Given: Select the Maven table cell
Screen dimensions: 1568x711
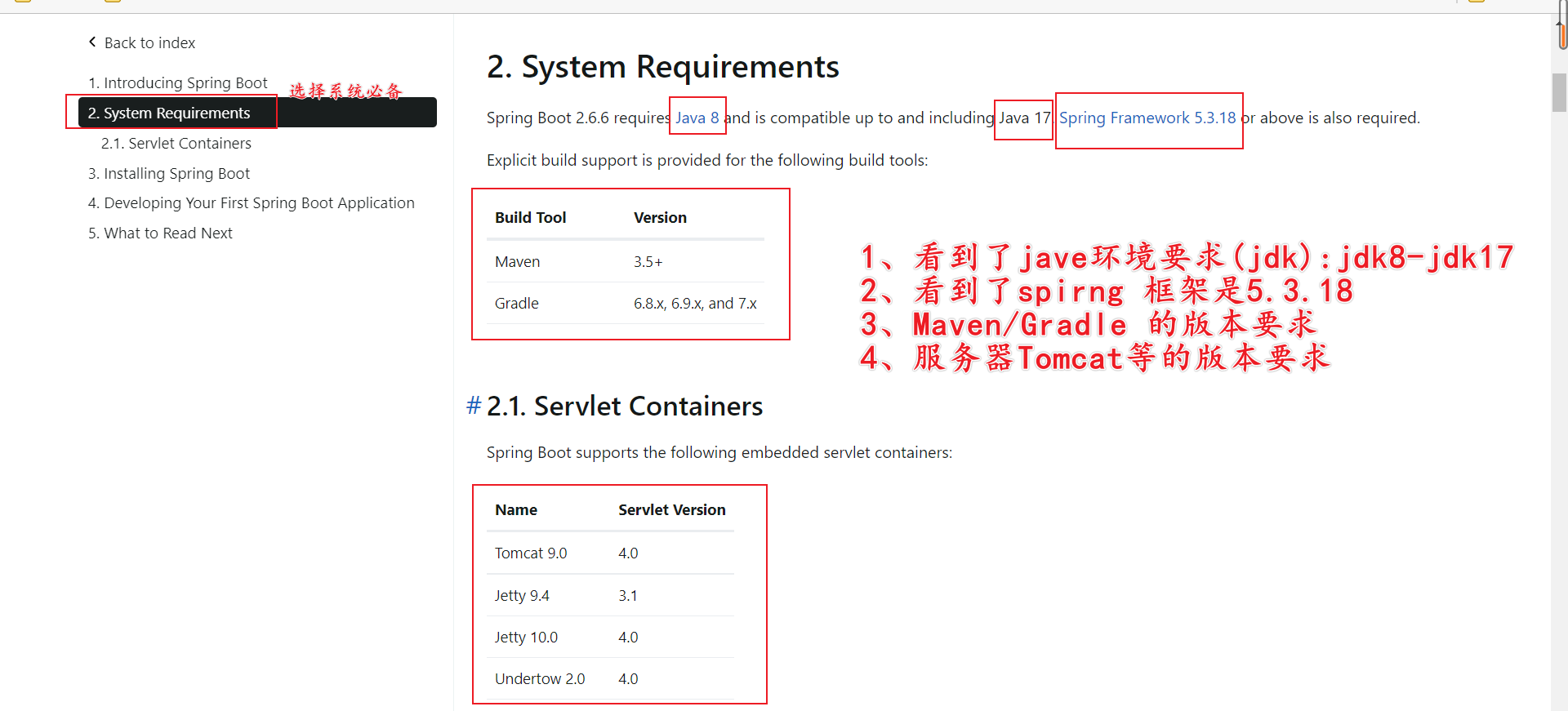Looking at the screenshot, I should 517,261.
